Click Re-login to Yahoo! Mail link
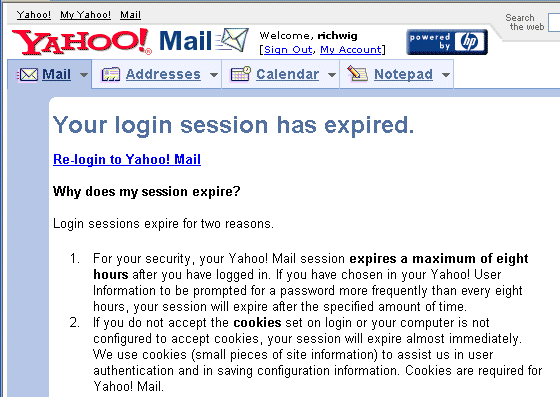This screenshot has height=397, width=560. pos(127,159)
